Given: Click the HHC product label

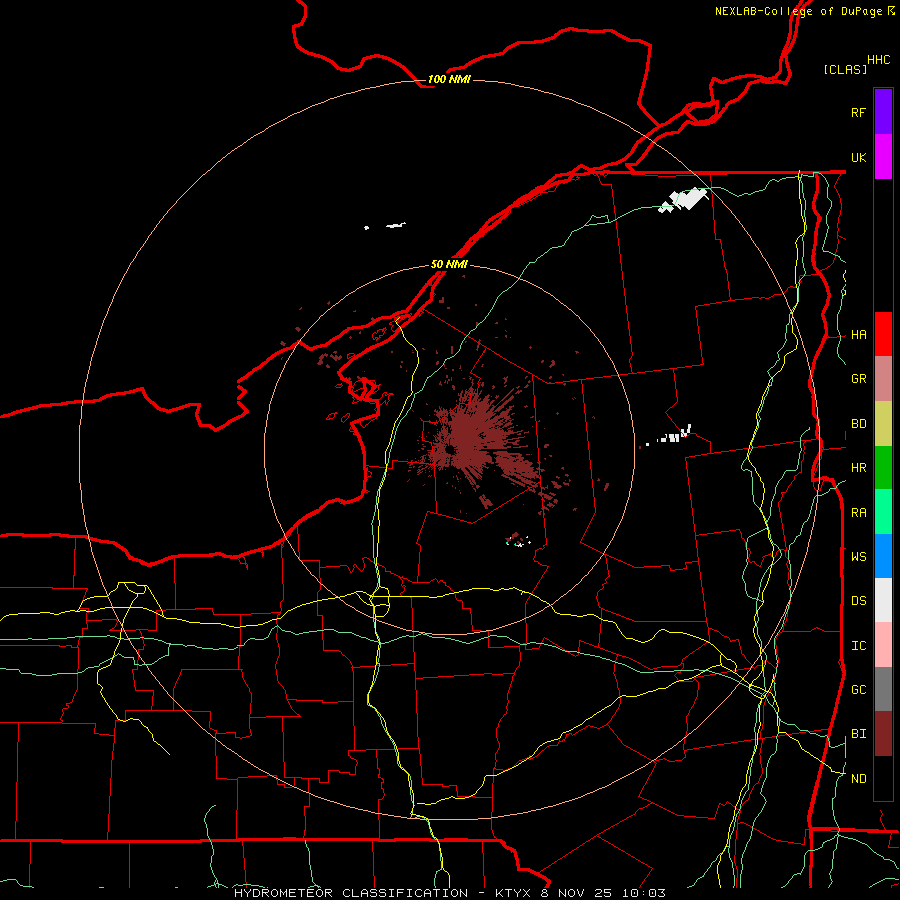Looking at the screenshot, I should pyautogui.click(x=879, y=60).
